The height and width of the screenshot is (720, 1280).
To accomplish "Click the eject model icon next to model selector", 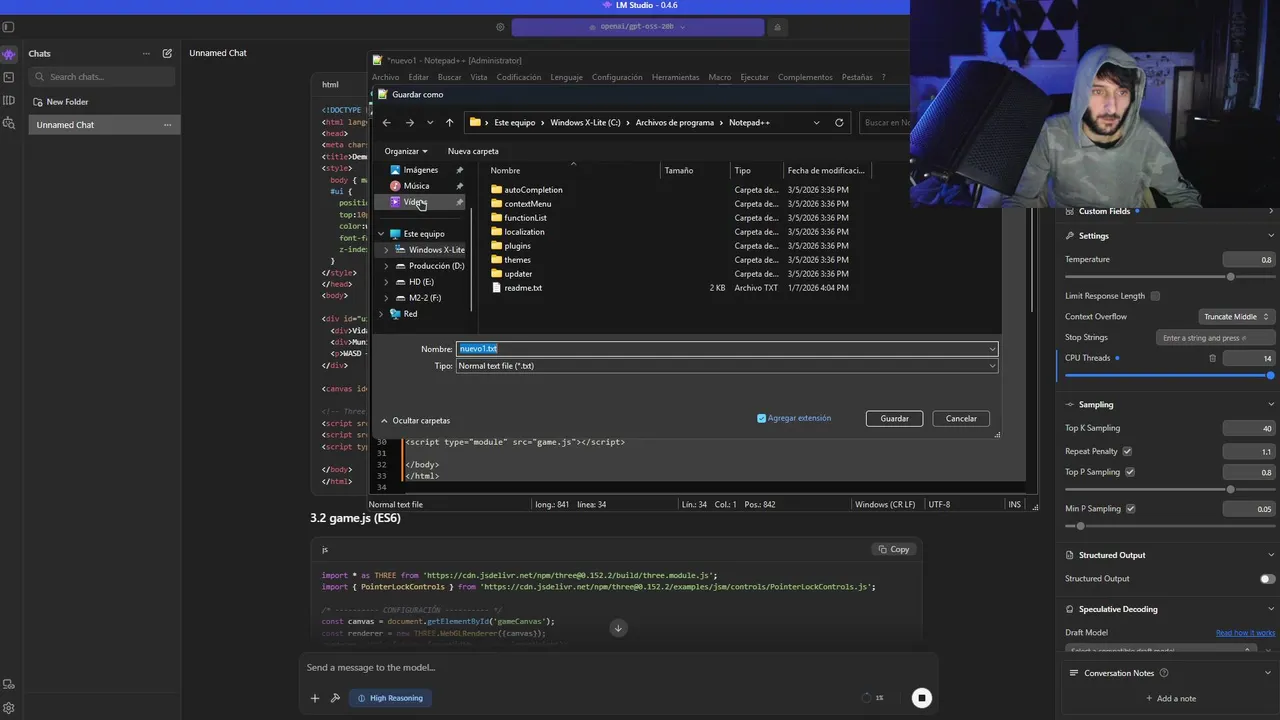I will click(777, 27).
